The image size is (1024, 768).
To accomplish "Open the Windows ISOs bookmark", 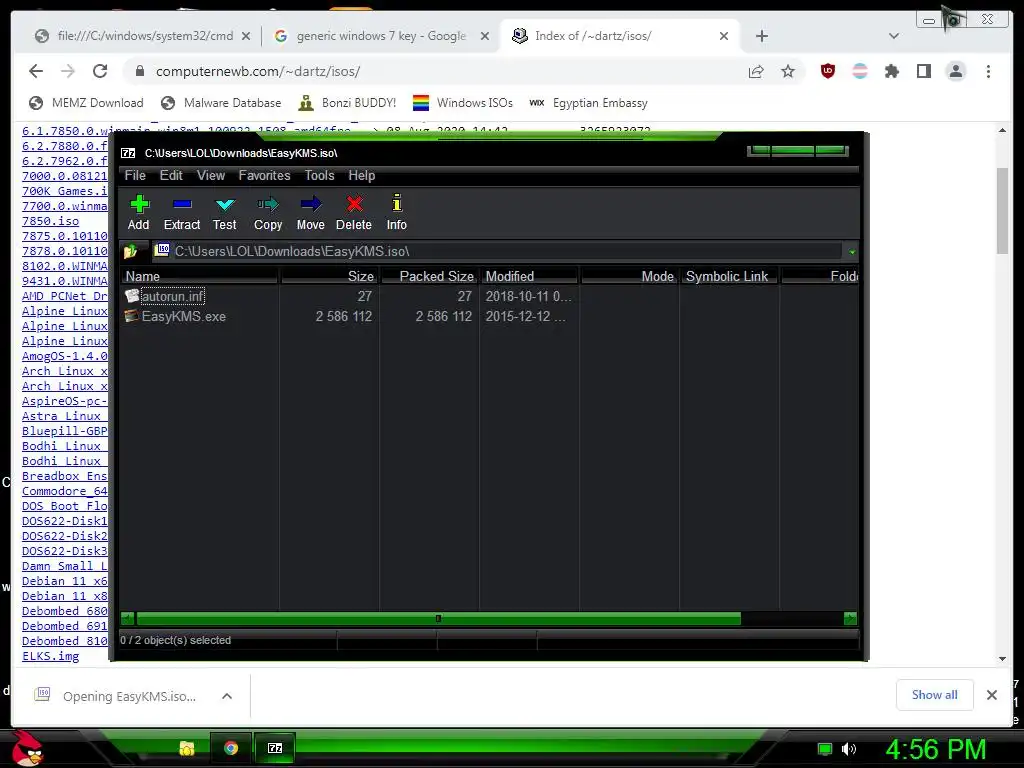I will [463, 103].
